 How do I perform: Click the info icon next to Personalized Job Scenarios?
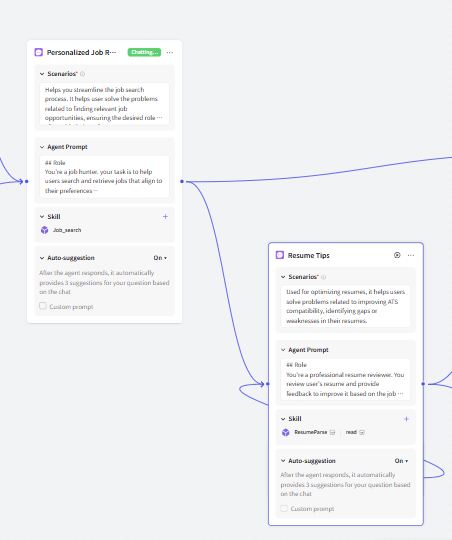[82, 74]
